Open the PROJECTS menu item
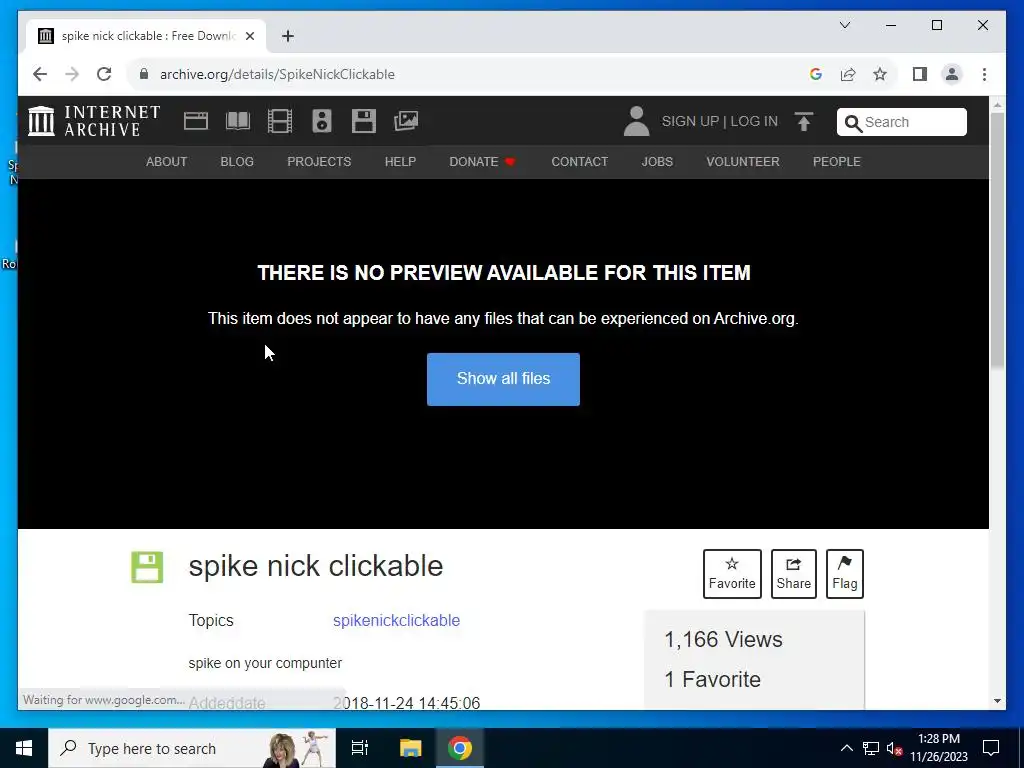1024x768 pixels. pyautogui.click(x=319, y=162)
